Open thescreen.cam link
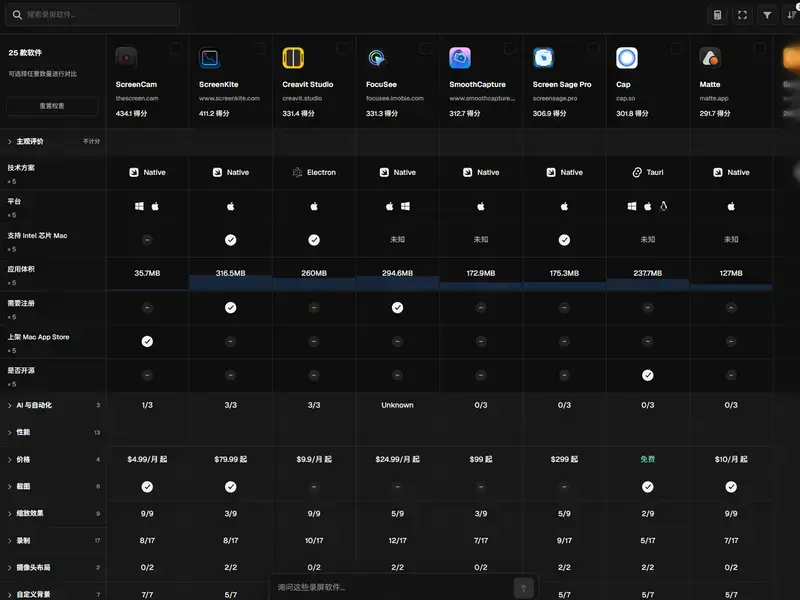The height and width of the screenshot is (600, 800). pos(137,98)
